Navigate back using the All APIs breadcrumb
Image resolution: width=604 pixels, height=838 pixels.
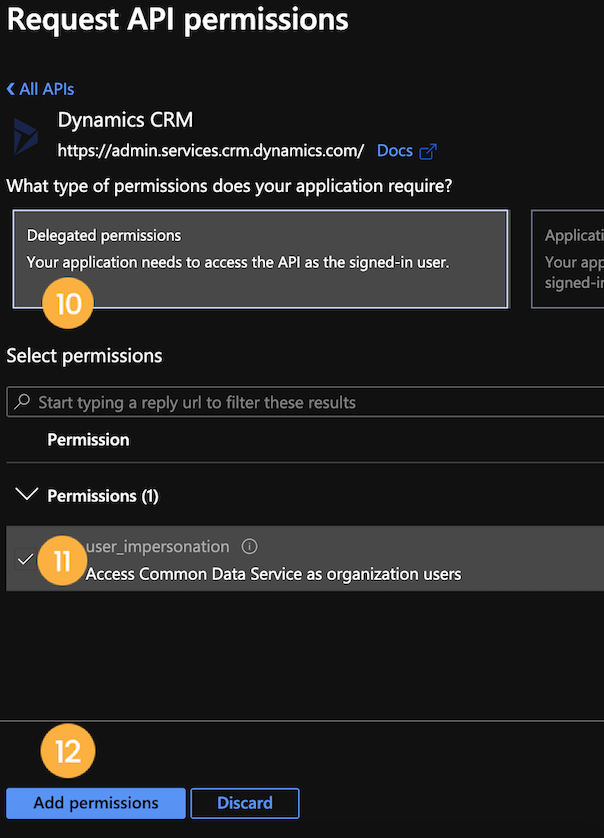coord(45,89)
